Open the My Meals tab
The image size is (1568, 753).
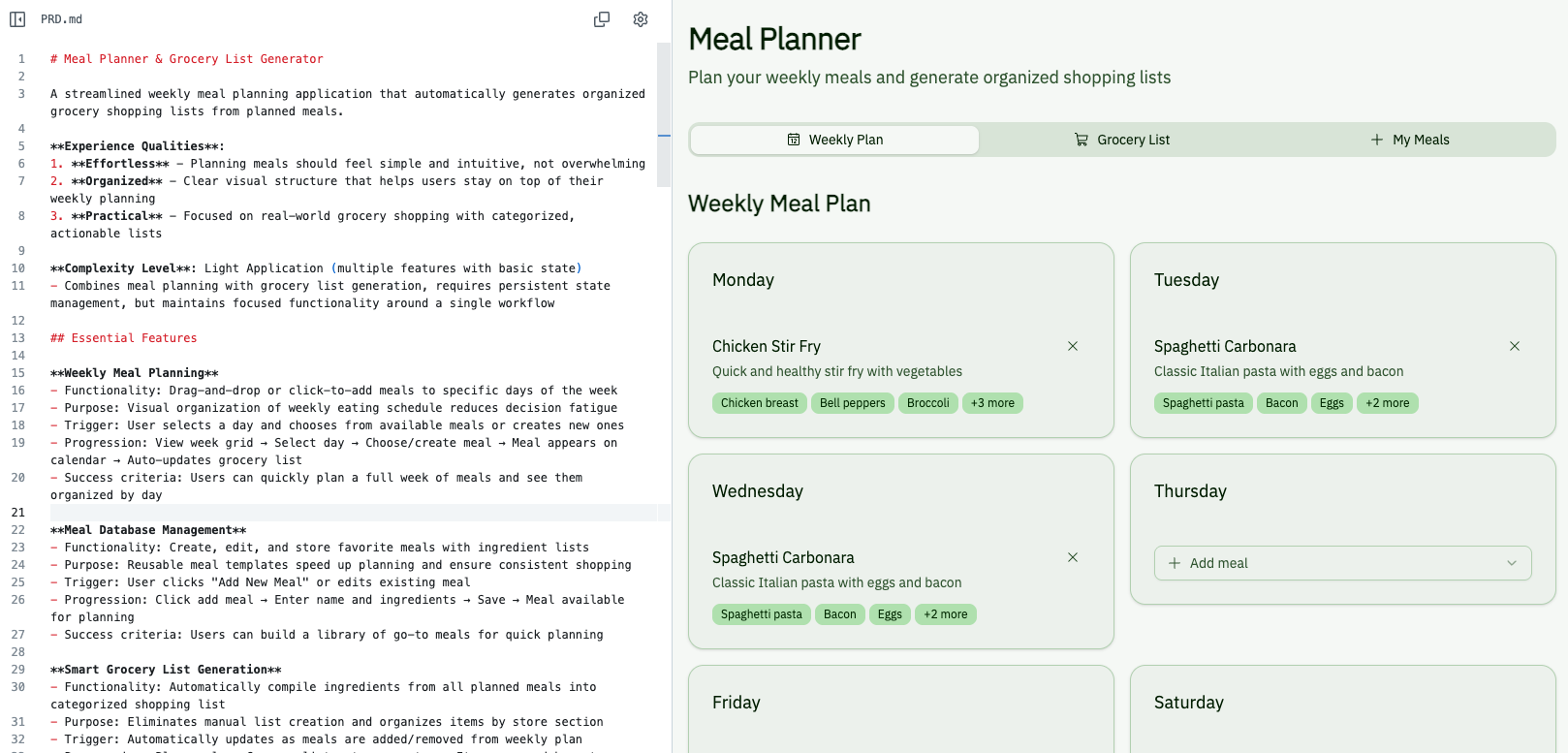click(x=1410, y=140)
